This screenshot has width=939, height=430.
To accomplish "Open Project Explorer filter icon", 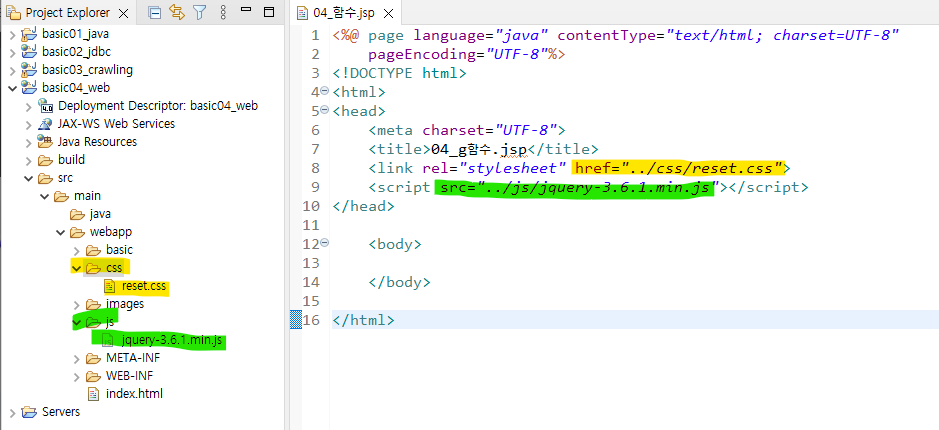I will click(x=199, y=12).
